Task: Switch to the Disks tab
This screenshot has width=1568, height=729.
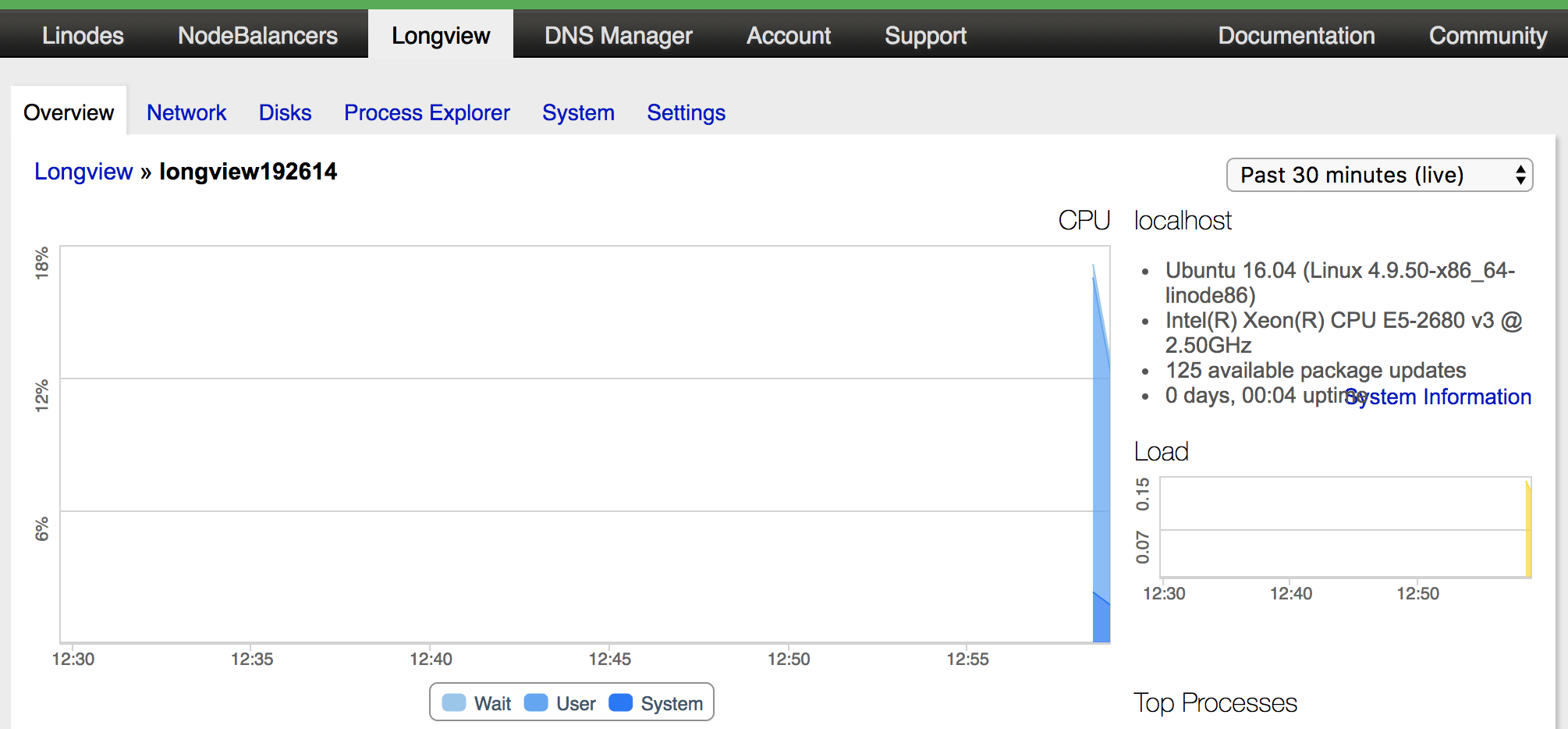Action: click(285, 112)
